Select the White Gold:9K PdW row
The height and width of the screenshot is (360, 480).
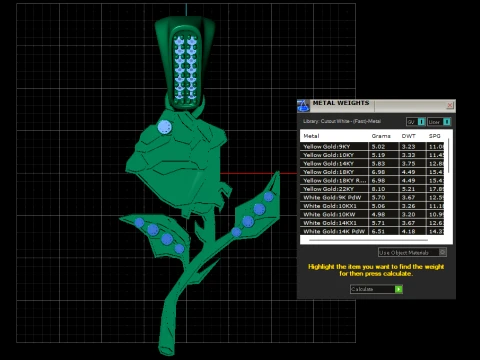coord(372,197)
